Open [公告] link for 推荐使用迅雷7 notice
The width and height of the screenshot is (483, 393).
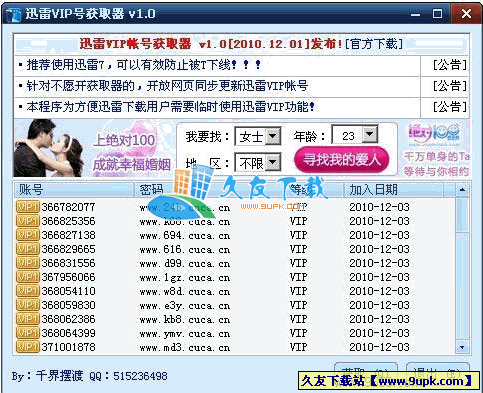[450, 65]
